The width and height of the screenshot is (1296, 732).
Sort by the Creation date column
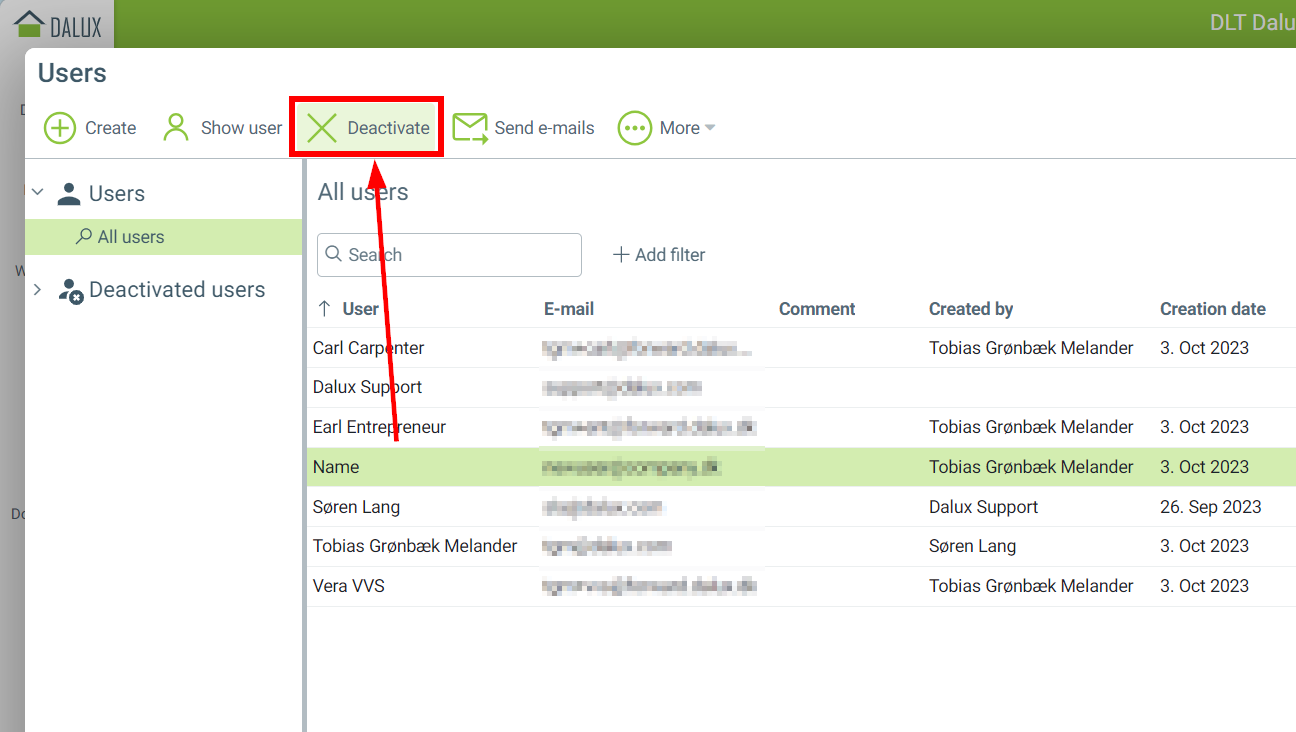click(x=1212, y=309)
